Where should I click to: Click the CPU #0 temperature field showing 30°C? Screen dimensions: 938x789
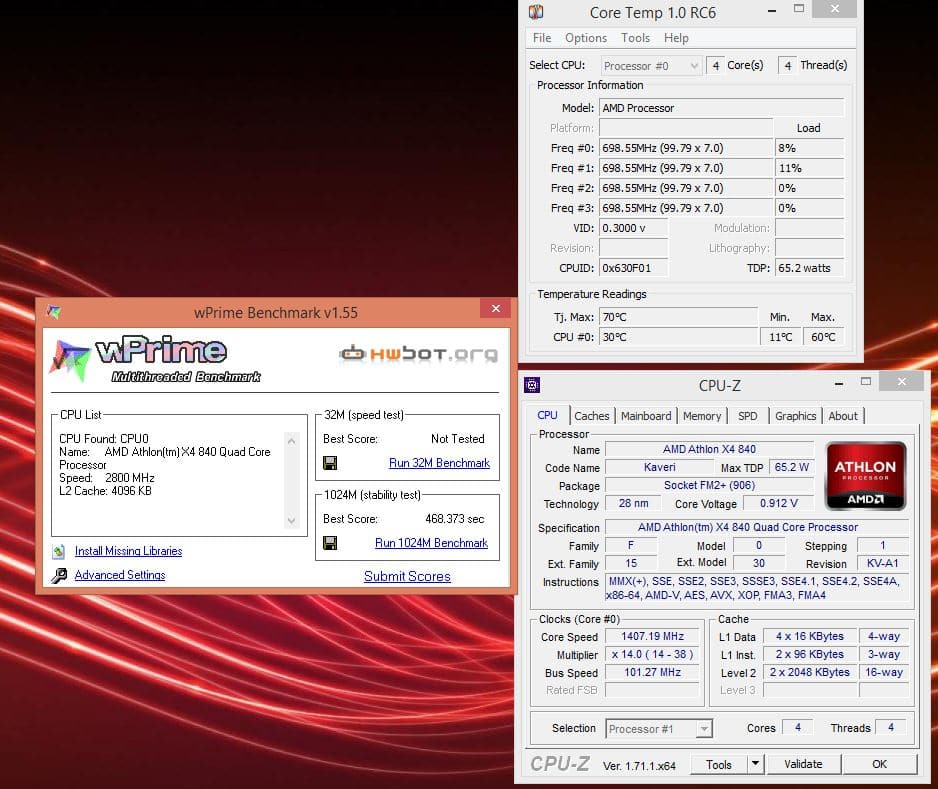click(678, 337)
